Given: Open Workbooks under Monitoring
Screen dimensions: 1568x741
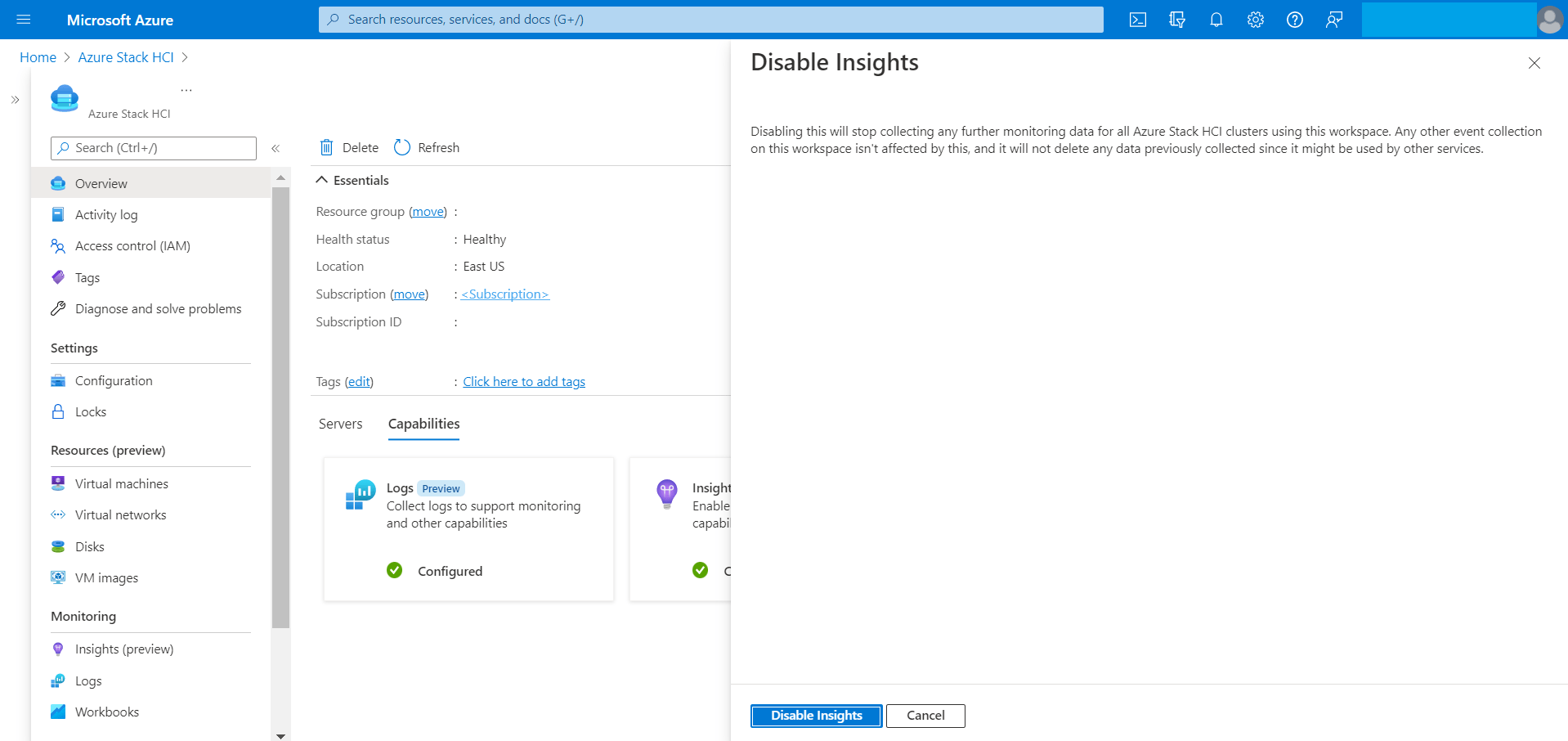Looking at the screenshot, I should point(106,712).
